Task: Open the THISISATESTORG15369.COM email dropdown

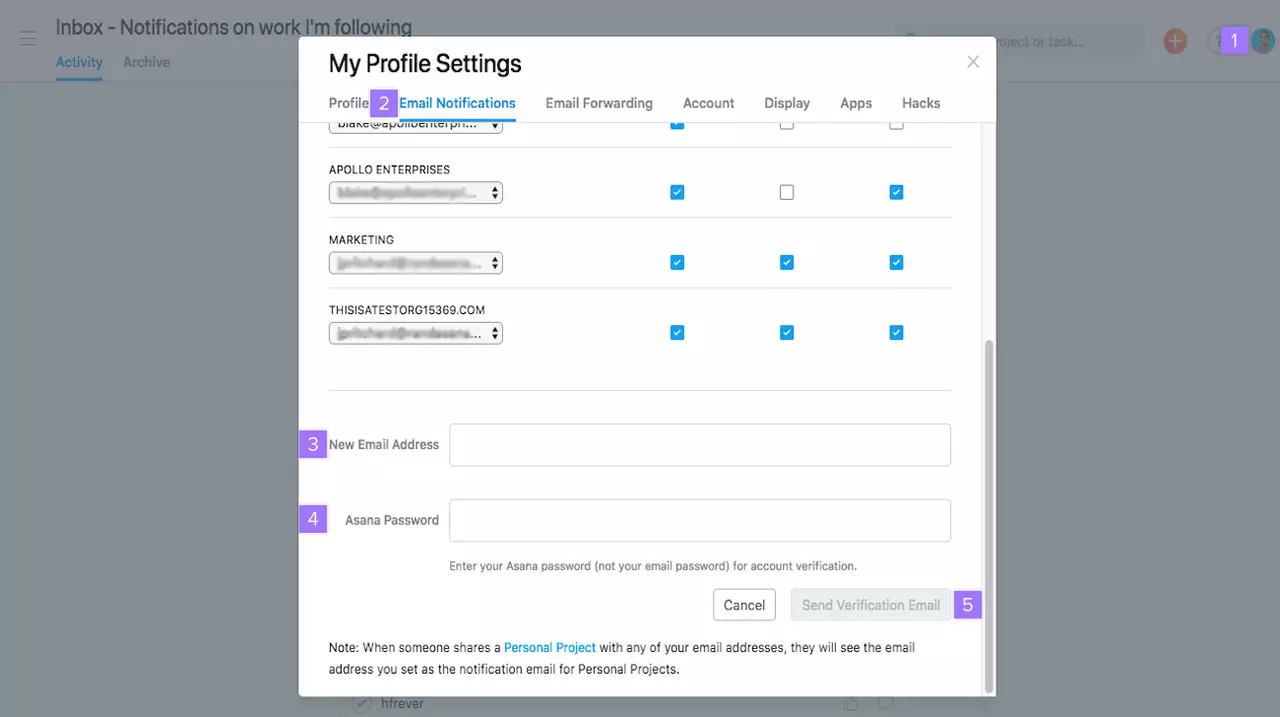Action: click(x=416, y=333)
